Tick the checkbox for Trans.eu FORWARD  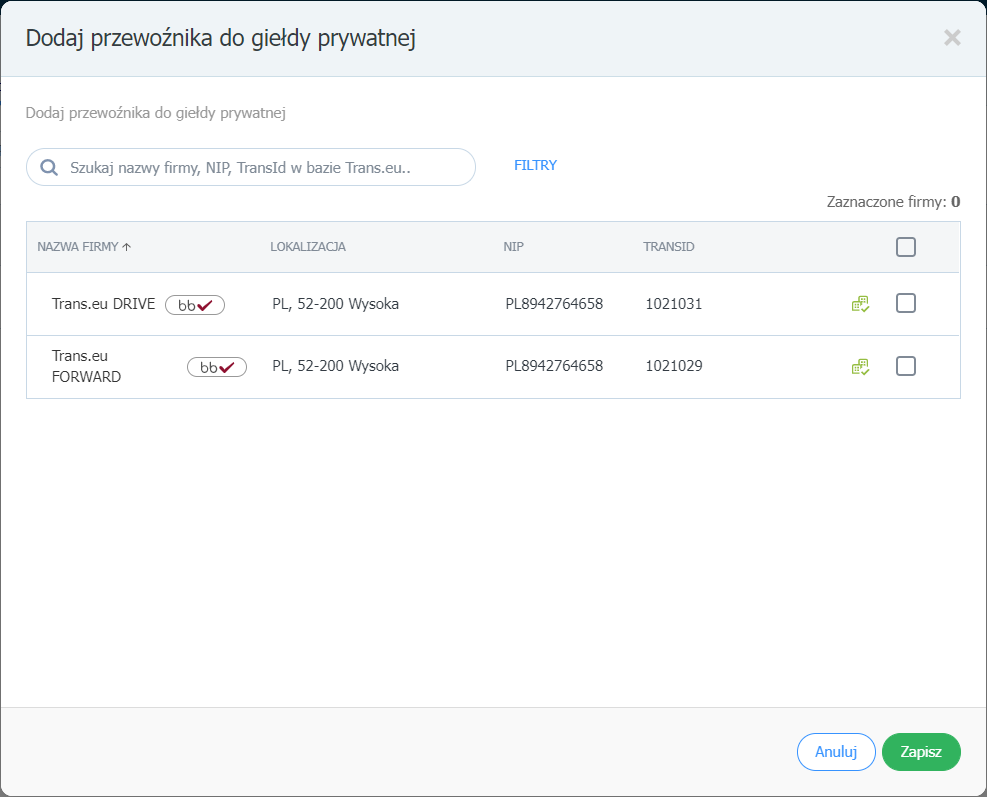click(906, 366)
